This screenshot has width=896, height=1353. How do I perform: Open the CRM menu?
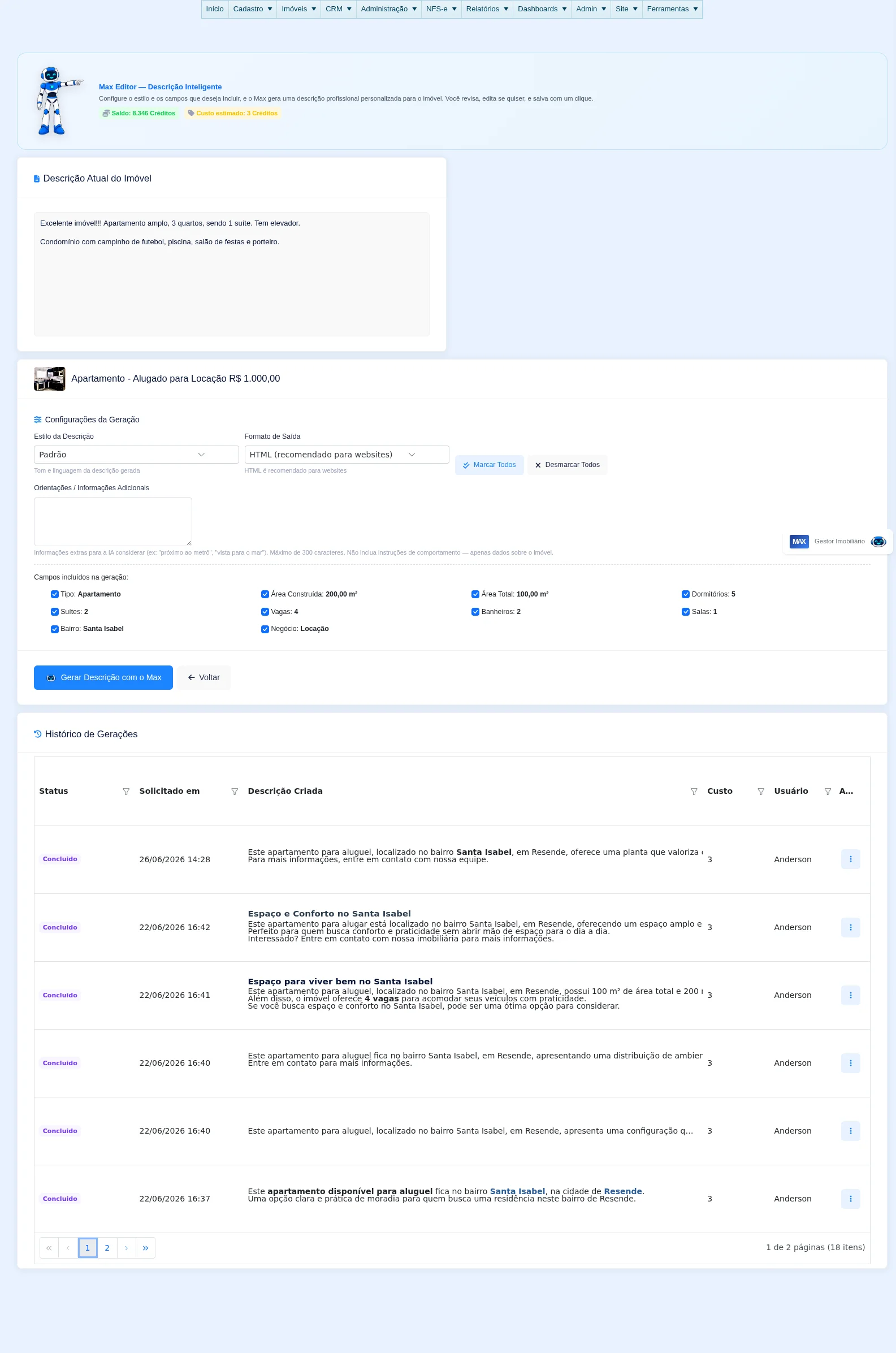[338, 9]
